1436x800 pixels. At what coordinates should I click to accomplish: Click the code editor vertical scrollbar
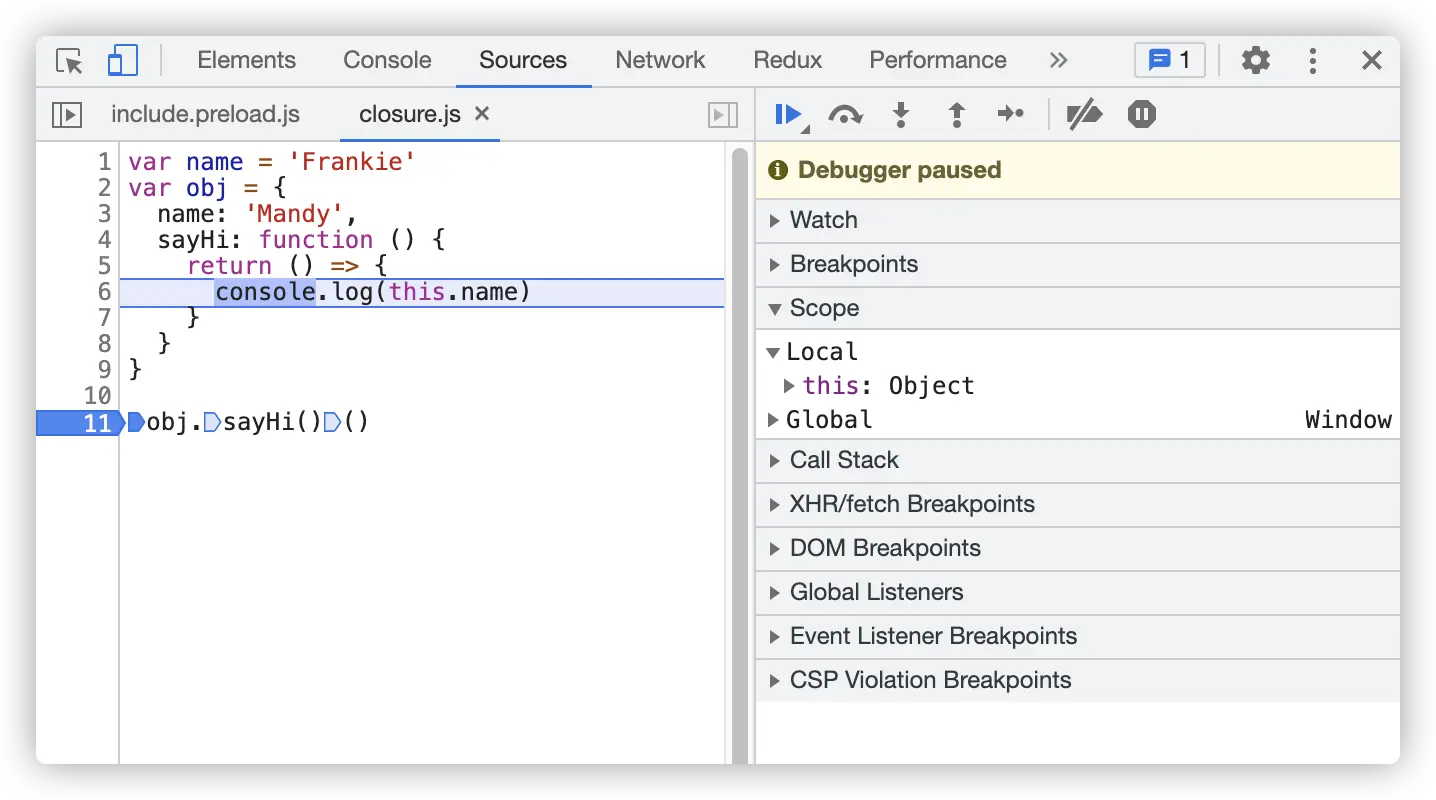point(740,450)
